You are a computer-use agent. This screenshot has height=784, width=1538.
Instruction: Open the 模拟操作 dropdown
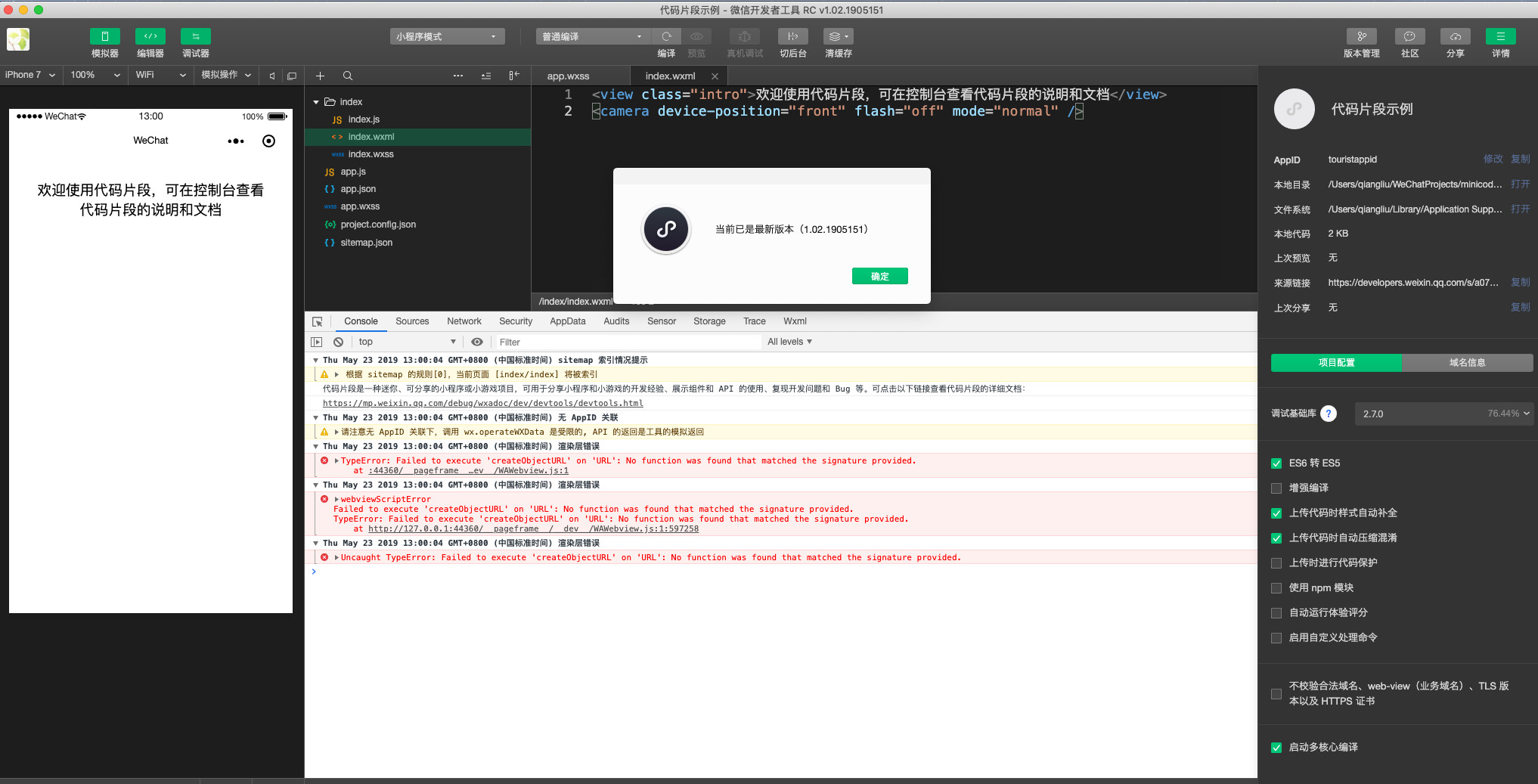(225, 75)
